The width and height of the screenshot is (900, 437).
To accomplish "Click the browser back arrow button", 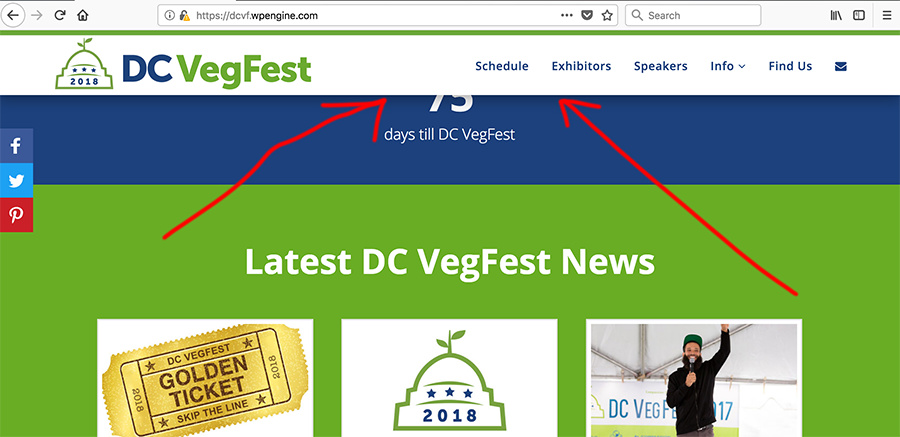I will tap(13, 16).
